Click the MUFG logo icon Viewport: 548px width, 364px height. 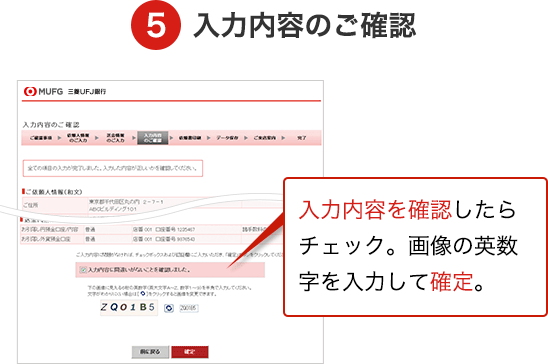click(30, 92)
